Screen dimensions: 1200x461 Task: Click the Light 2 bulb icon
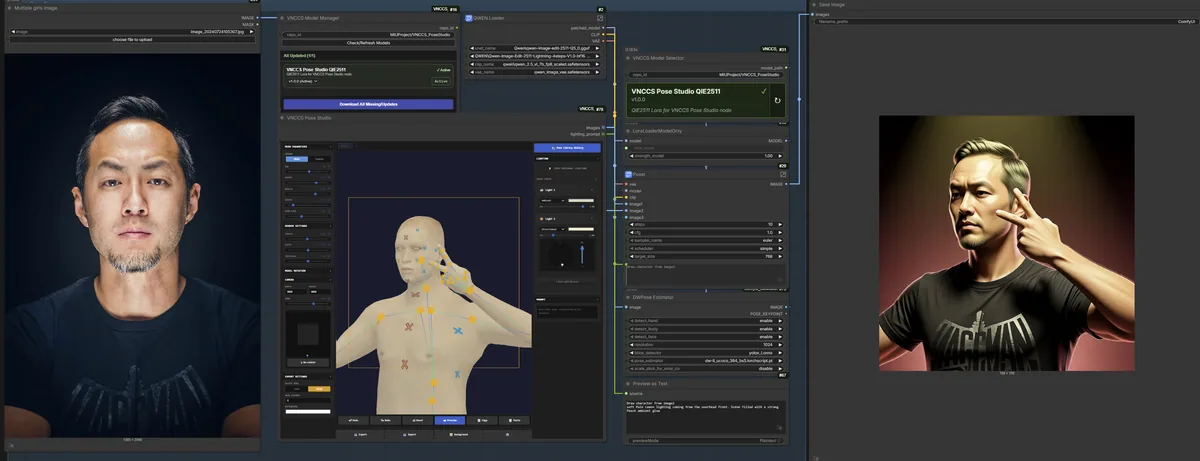click(x=541, y=219)
